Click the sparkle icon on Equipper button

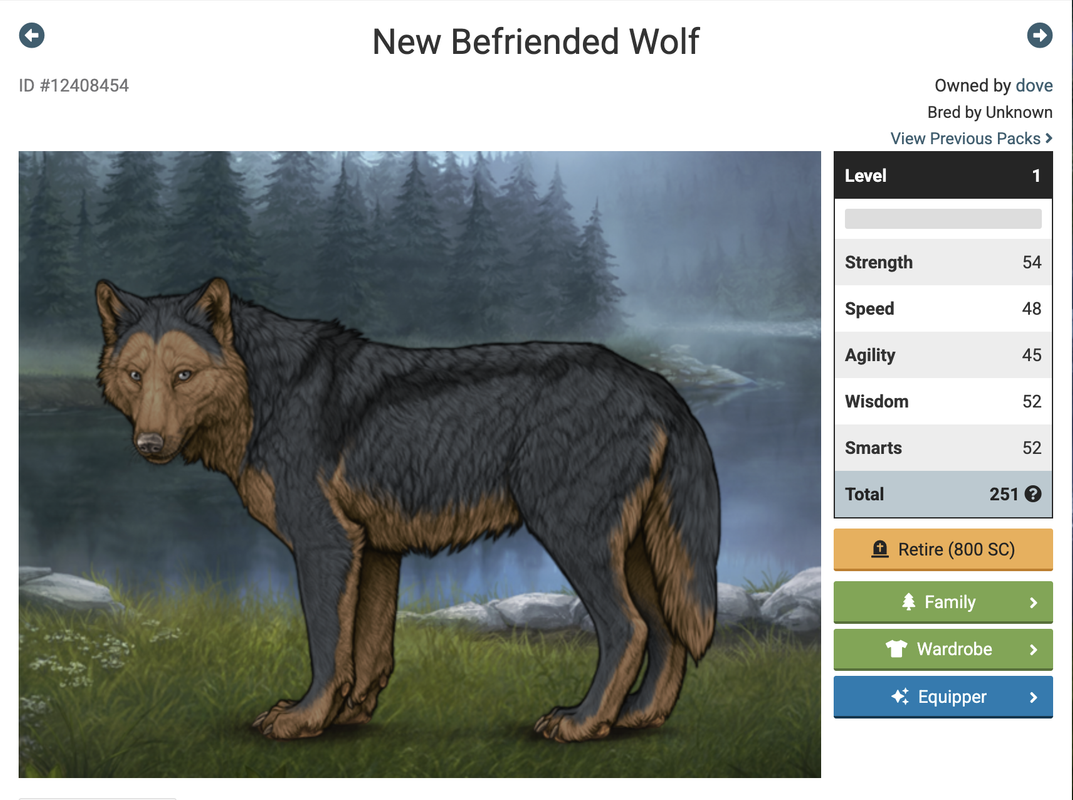click(x=900, y=697)
